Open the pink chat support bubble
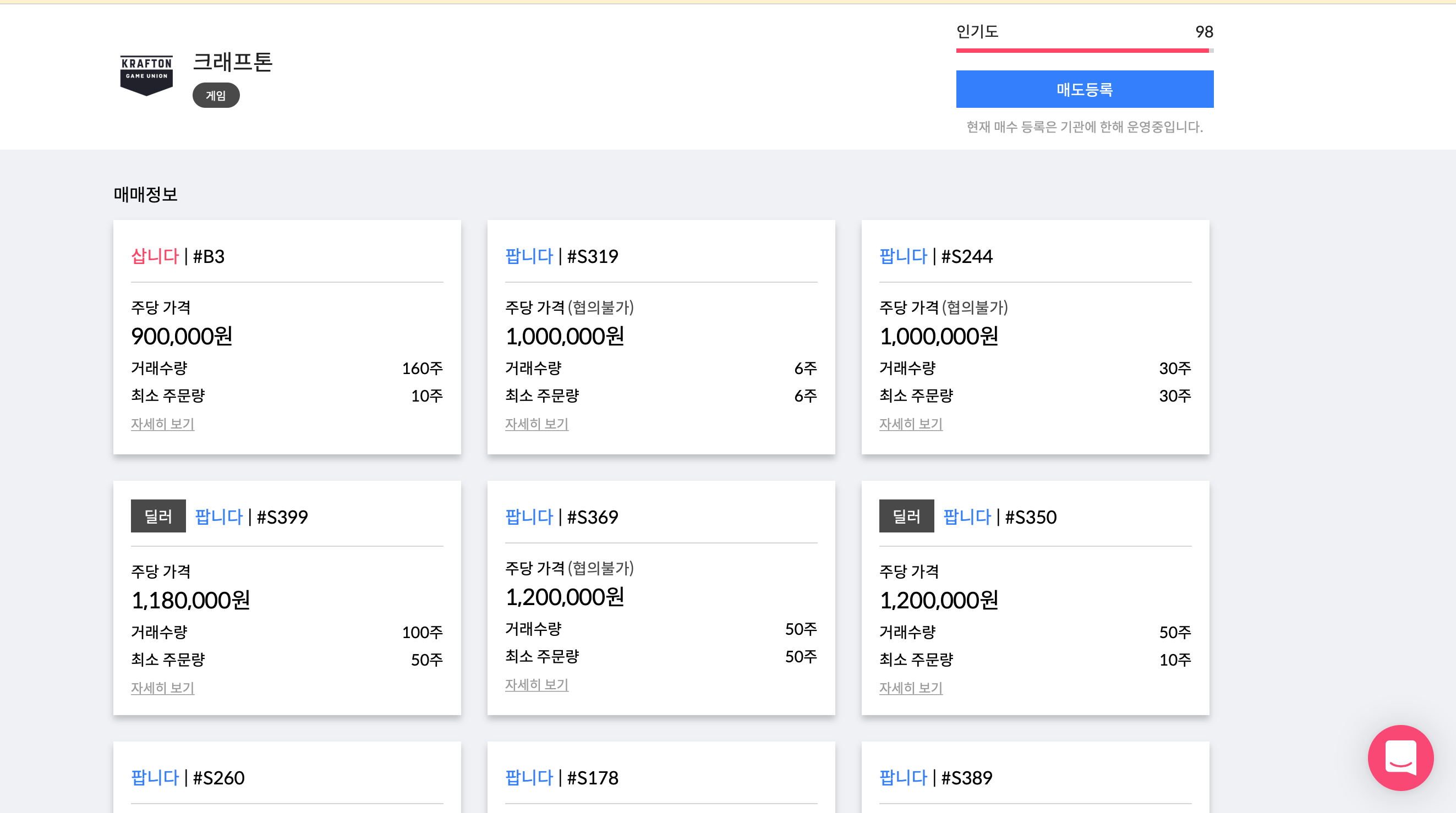The width and height of the screenshot is (1456, 813). (x=1400, y=757)
